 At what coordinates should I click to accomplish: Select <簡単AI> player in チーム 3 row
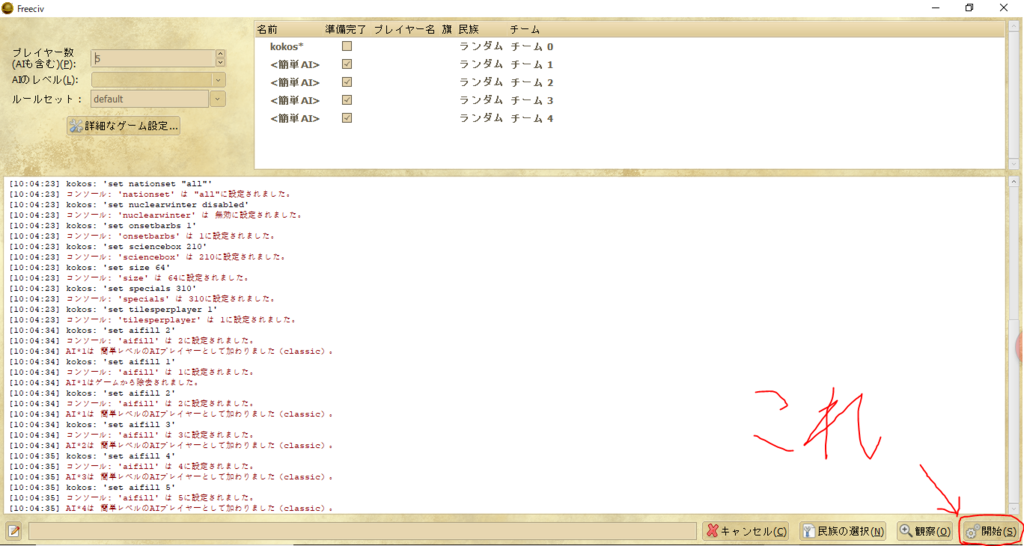295,100
